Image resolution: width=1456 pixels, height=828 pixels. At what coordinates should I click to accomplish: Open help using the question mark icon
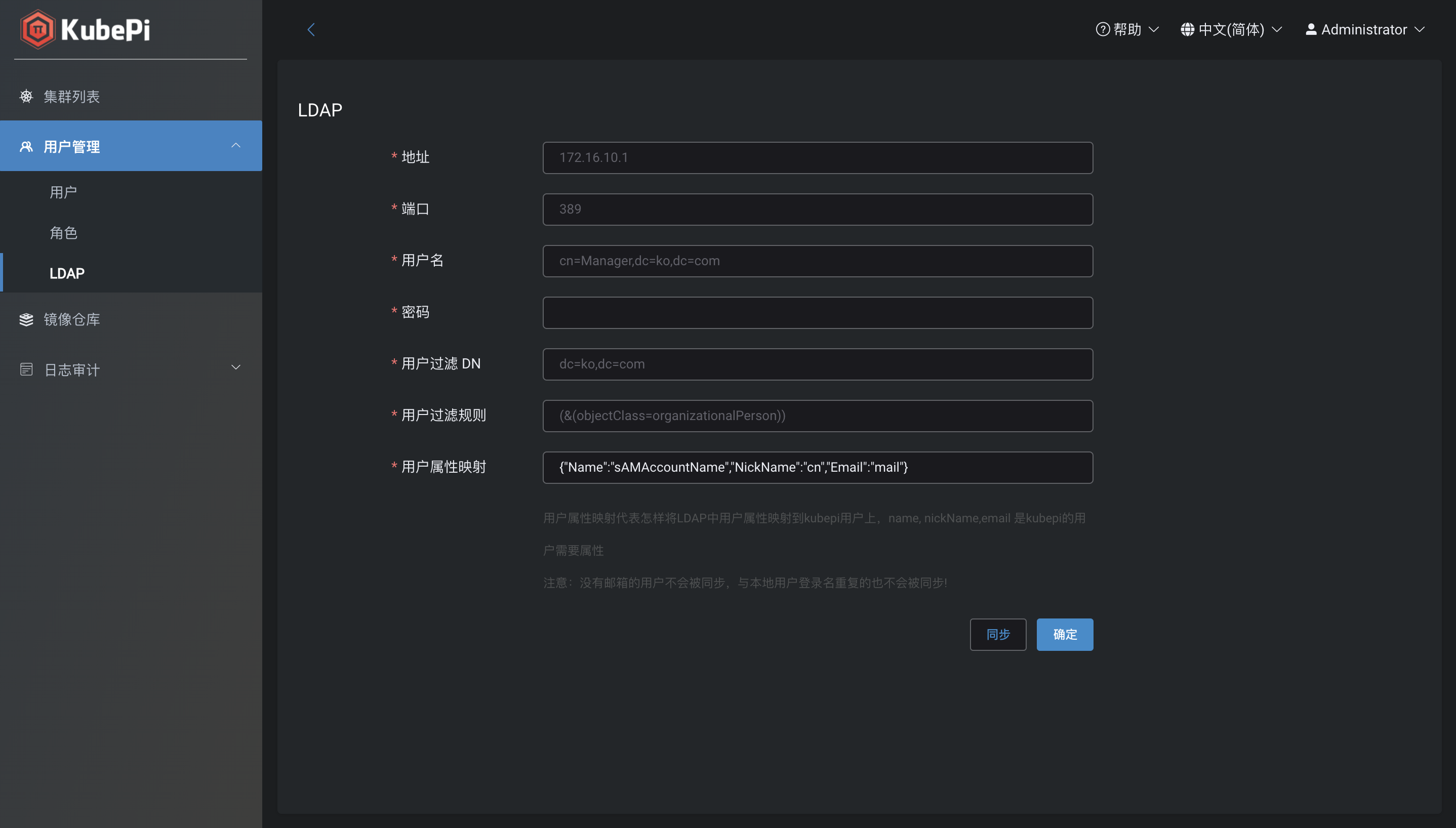1102,29
